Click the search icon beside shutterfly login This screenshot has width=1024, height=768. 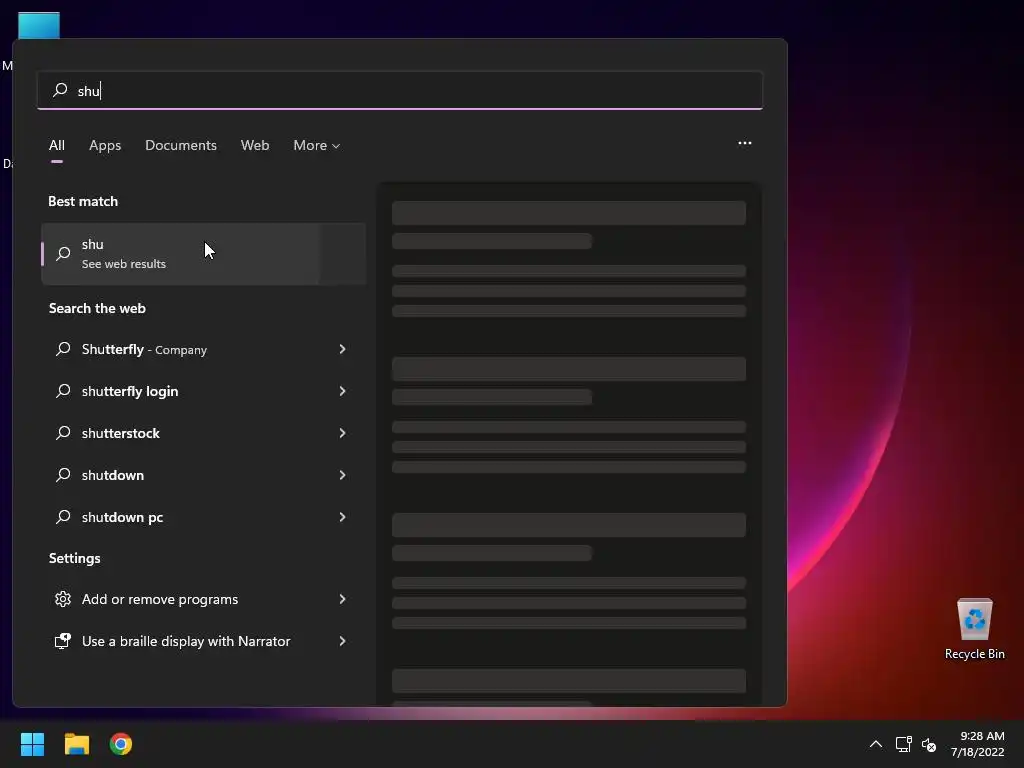63,391
